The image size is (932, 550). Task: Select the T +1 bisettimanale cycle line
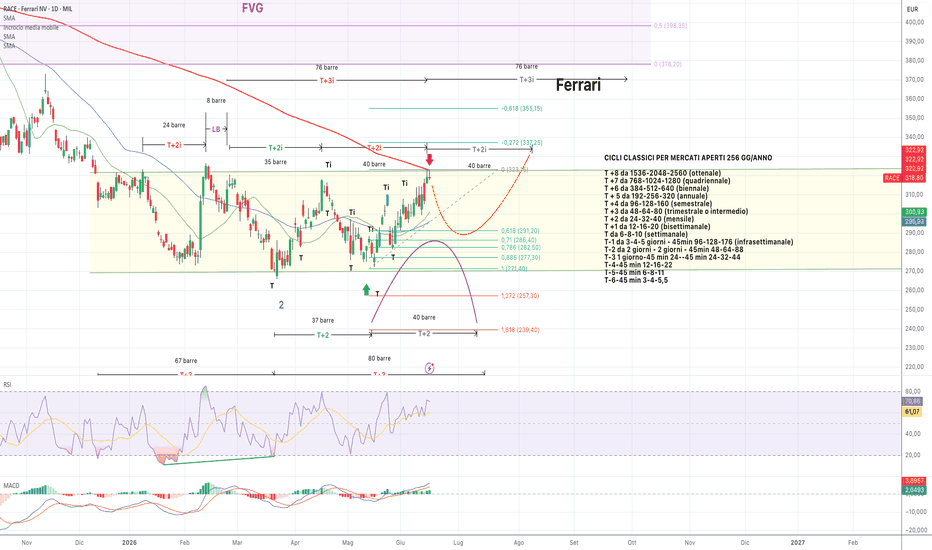coord(656,227)
